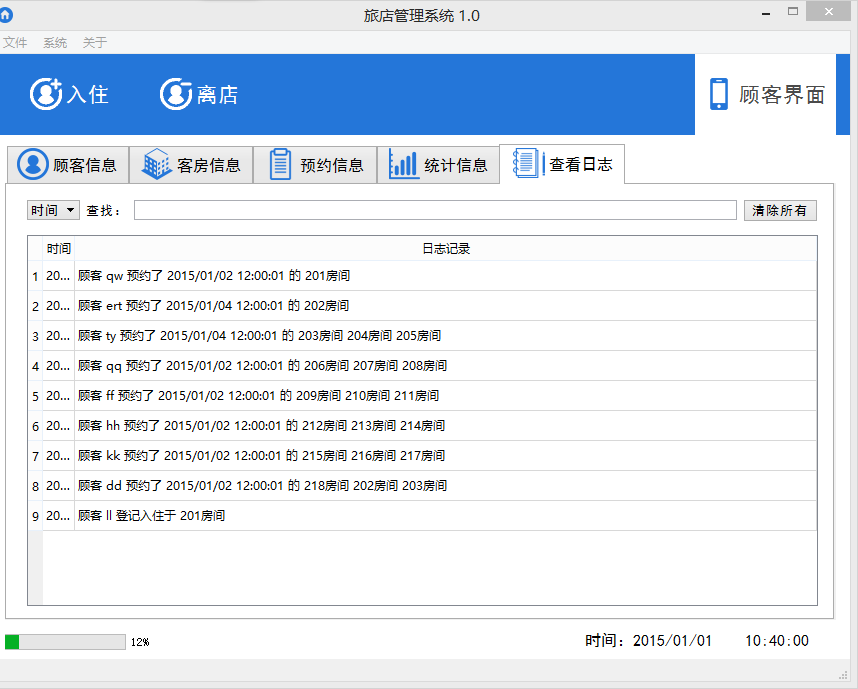
Task: Click the building icon on 客房信息 tab
Action: click(156, 164)
